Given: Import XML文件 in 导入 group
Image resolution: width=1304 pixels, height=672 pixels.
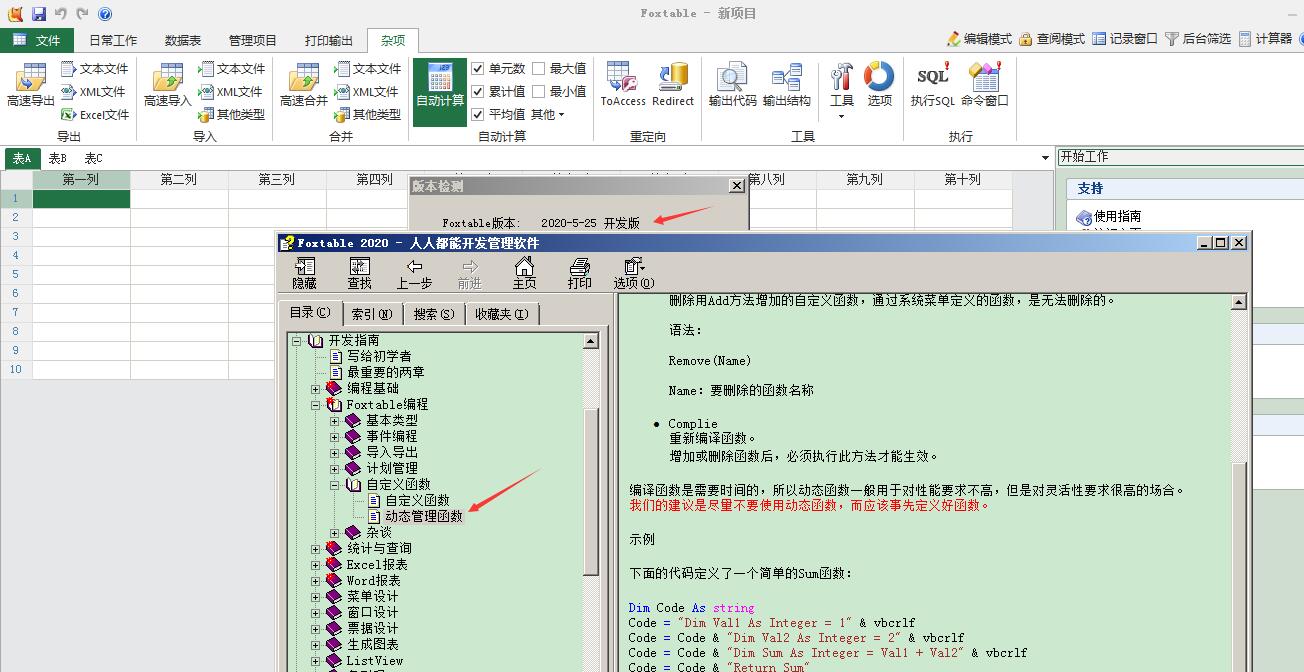Looking at the screenshot, I should pos(231,92).
